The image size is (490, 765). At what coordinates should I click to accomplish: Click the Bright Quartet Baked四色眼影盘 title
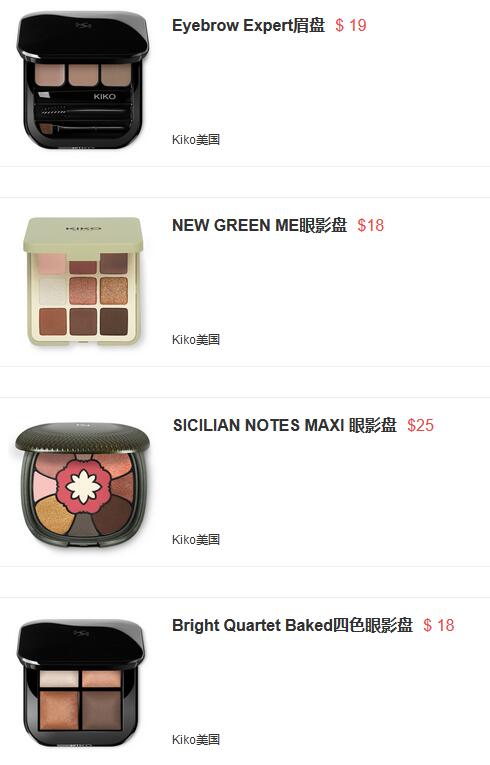coord(292,625)
